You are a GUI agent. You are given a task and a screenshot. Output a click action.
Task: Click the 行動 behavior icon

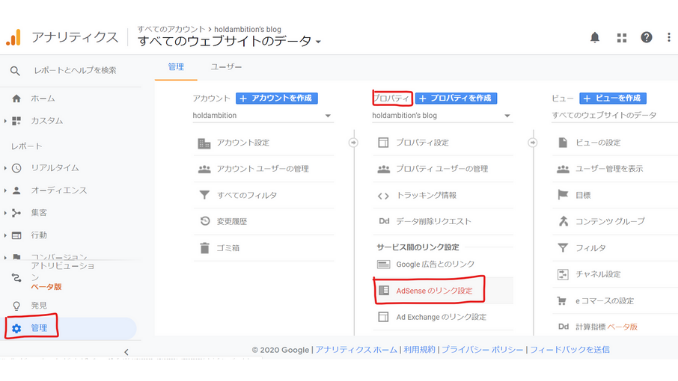pos(16,235)
